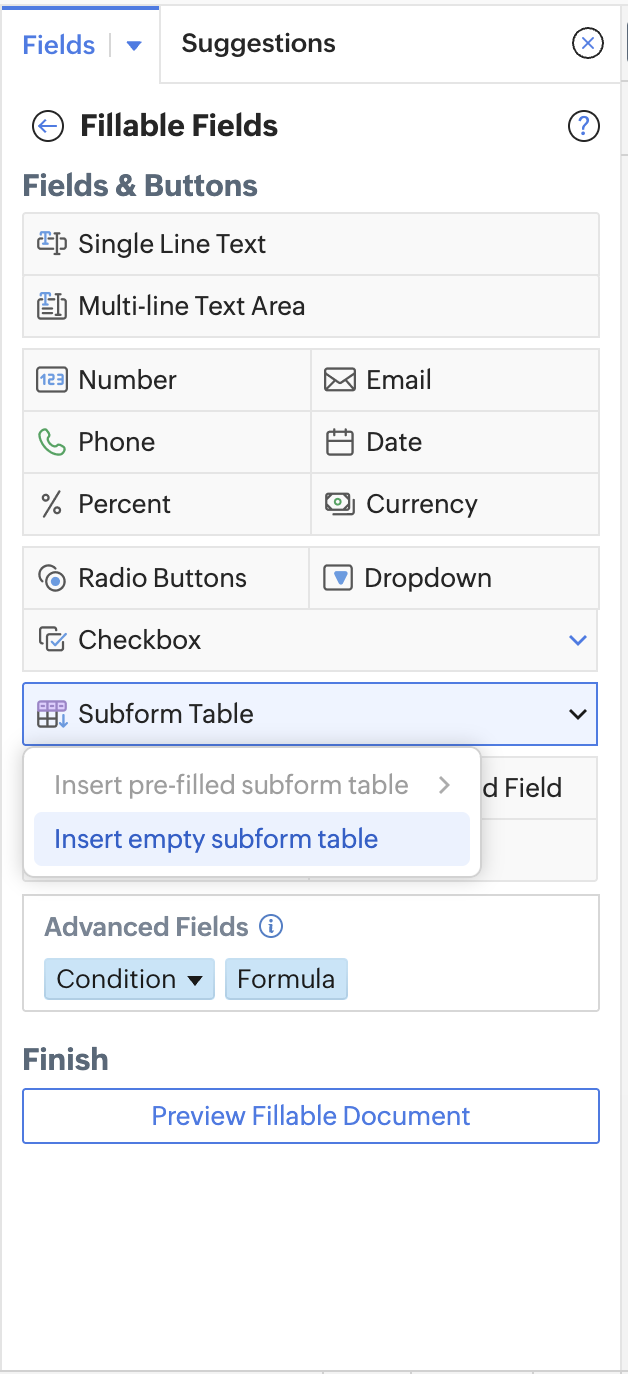Collapse the Subform Table dropdown arrow
The width and height of the screenshot is (628, 1374).
tap(577, 714)
